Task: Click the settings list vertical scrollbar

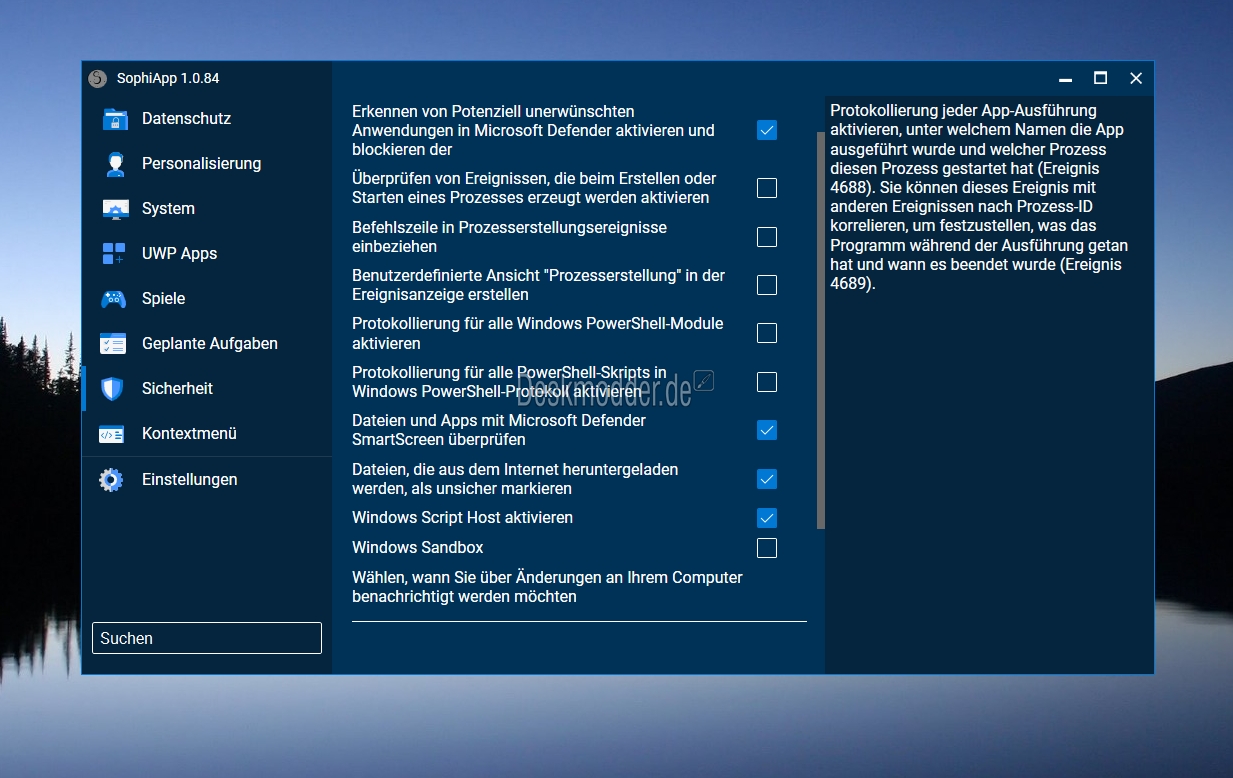Action: (821, 330)
